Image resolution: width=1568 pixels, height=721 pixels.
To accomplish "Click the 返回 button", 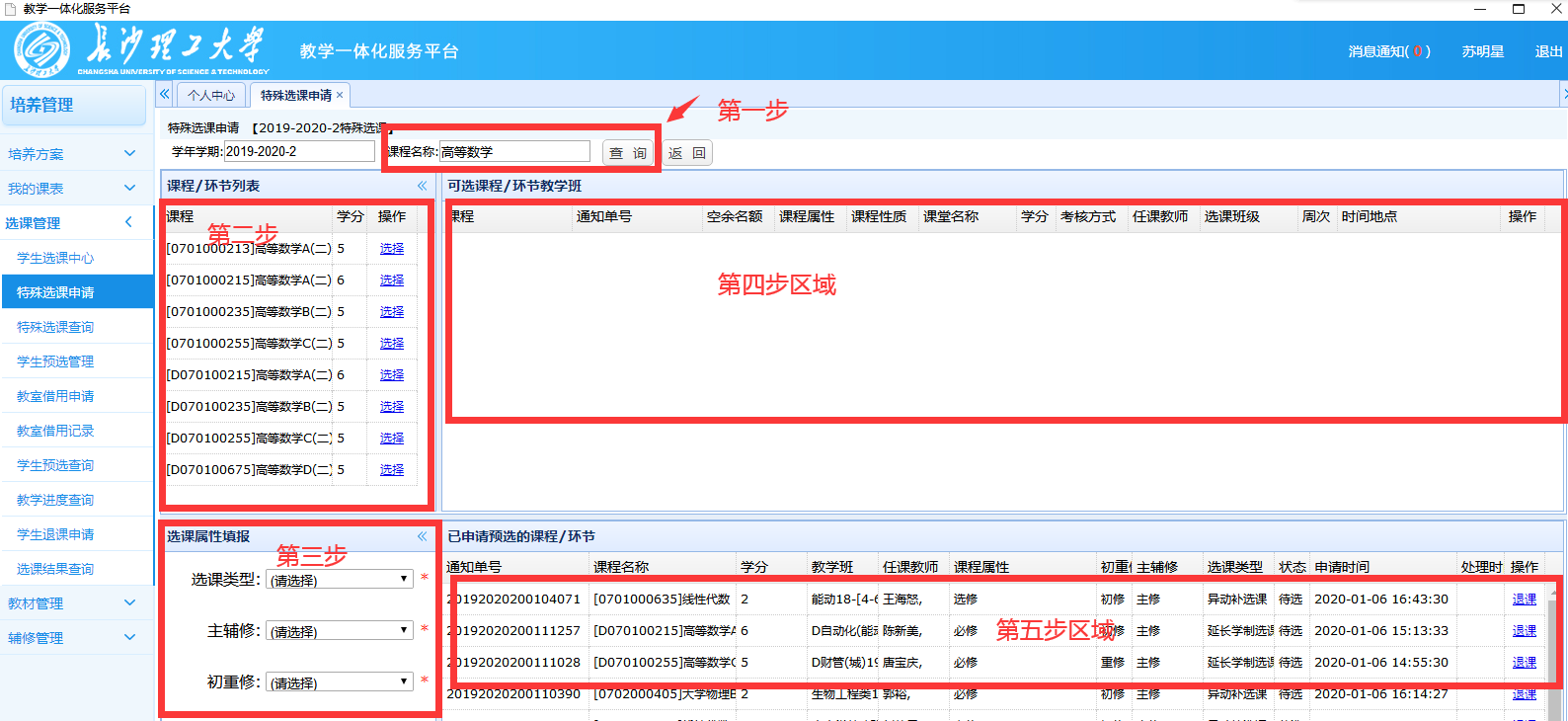I will 686,153.
